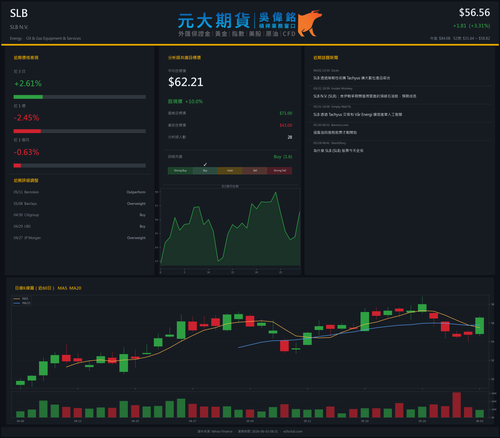Click the Strong Buy rating segment

click(x=180, y=171)
